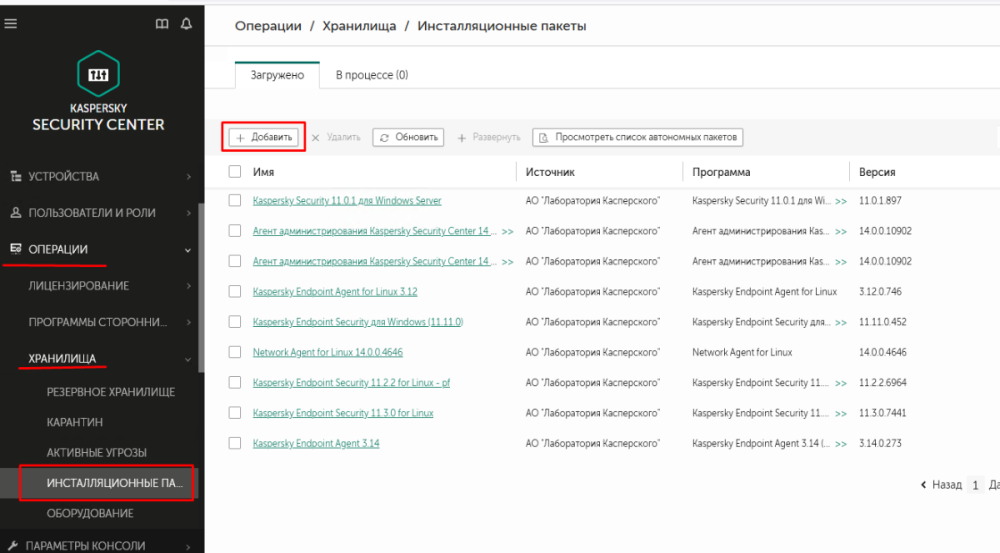The width and height of the screenshot is (1000, 553).
Task: Toggle the select-all checkbox in the header
Action: click(235, 172)
